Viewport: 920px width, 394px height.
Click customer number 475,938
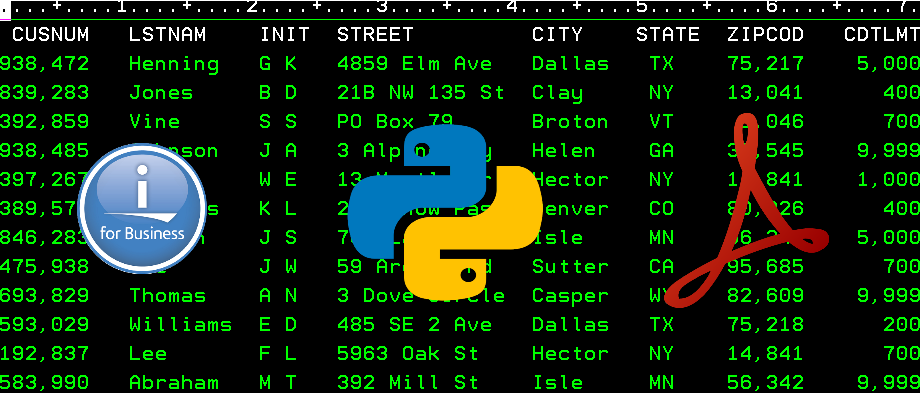45,266
